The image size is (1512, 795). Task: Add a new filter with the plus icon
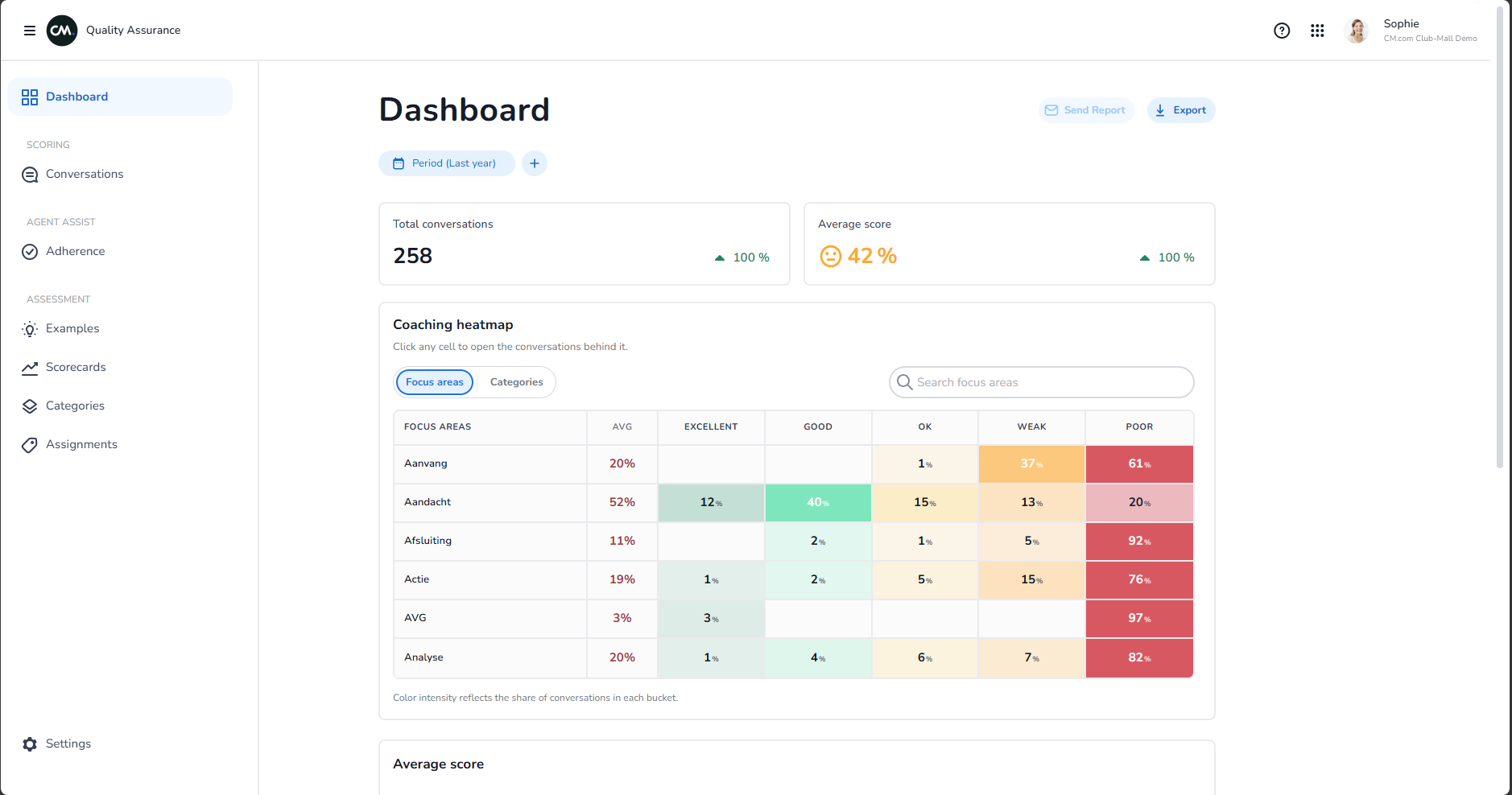coord(535,163)
